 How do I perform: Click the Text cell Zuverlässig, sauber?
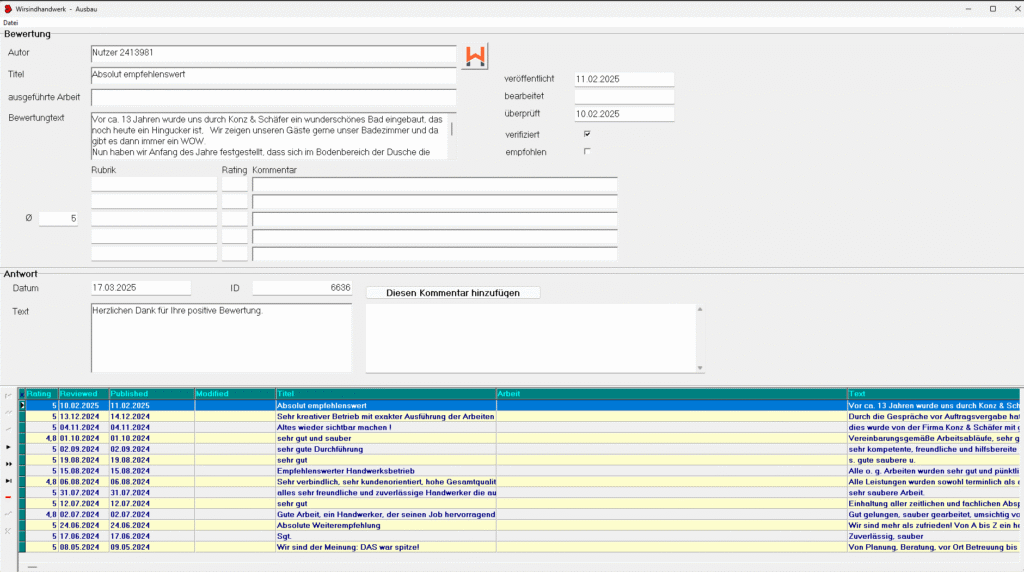933,536
